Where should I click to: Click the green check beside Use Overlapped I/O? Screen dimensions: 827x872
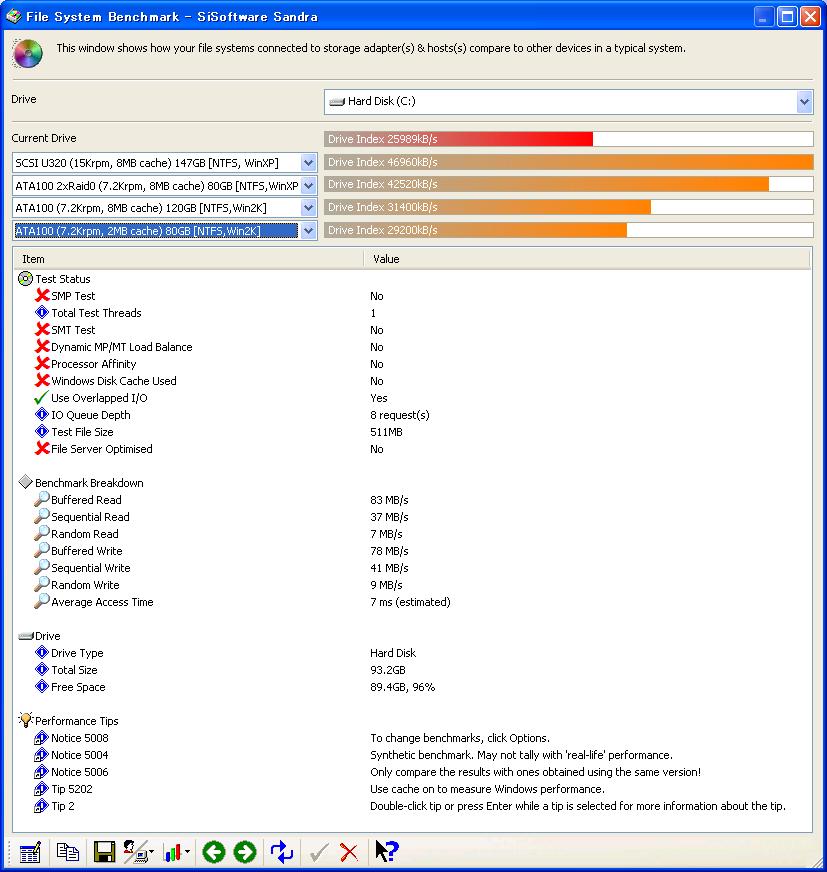point(41,398)
